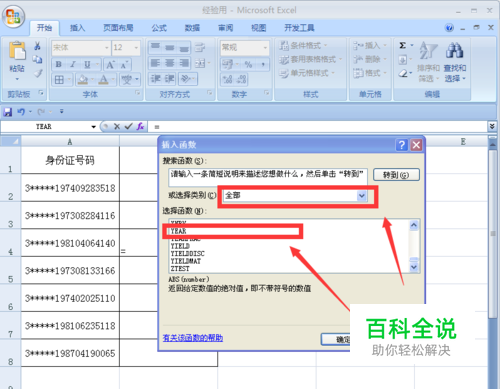The width and height of the screenshot is (500, 389).
Task: Click the search function description field
Action: (268, 177)
